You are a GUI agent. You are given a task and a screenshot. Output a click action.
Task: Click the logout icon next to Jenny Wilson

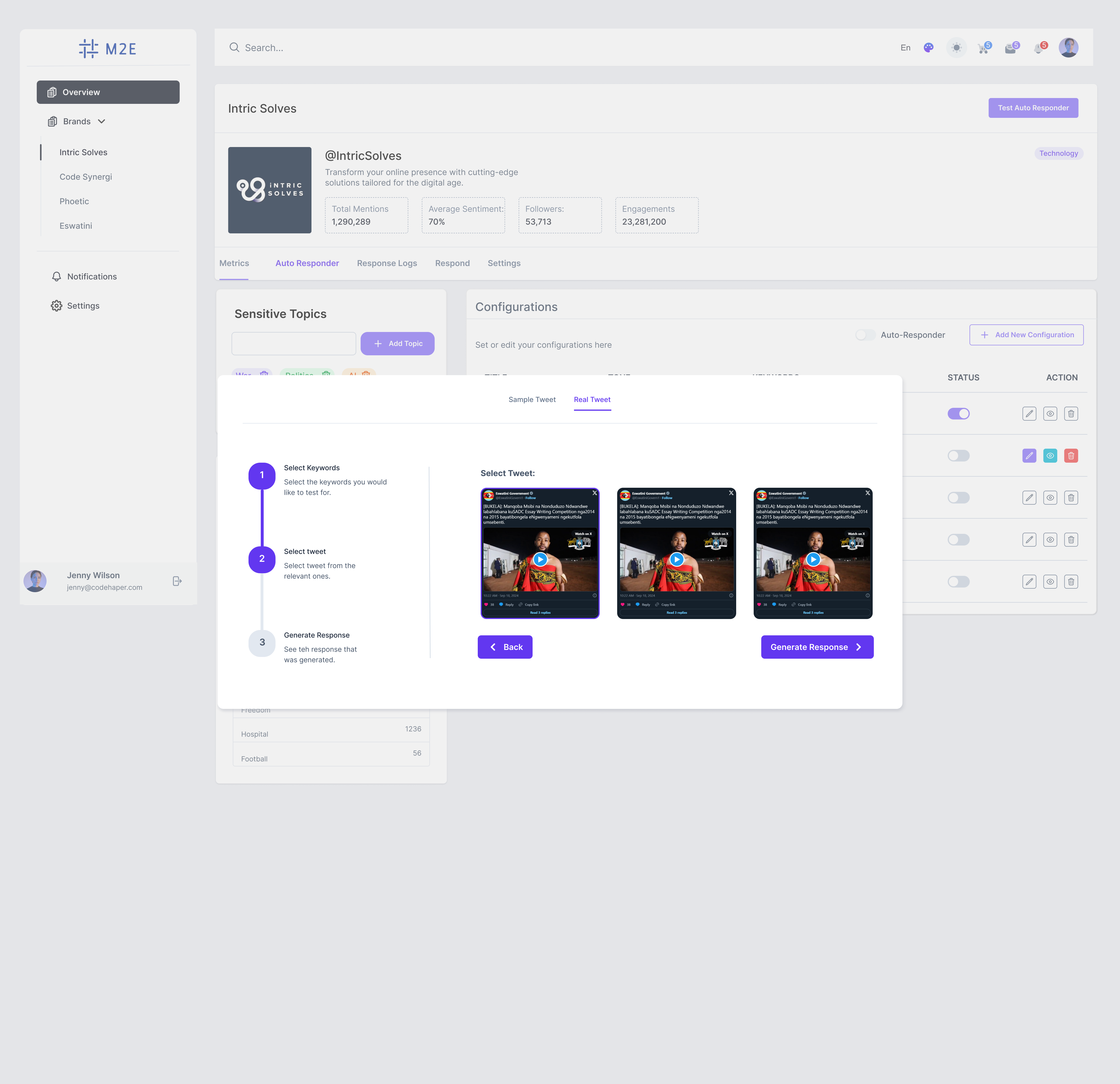(x=177, y=581)
